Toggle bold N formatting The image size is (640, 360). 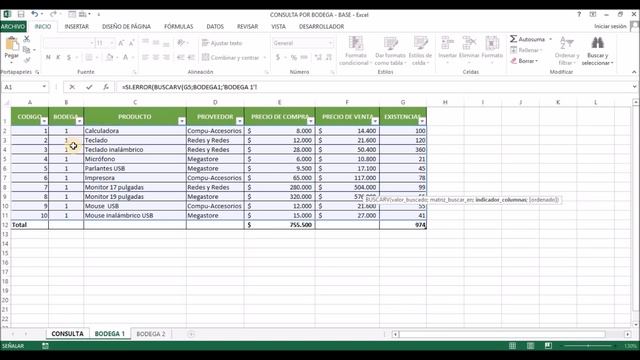coord(48,58)
